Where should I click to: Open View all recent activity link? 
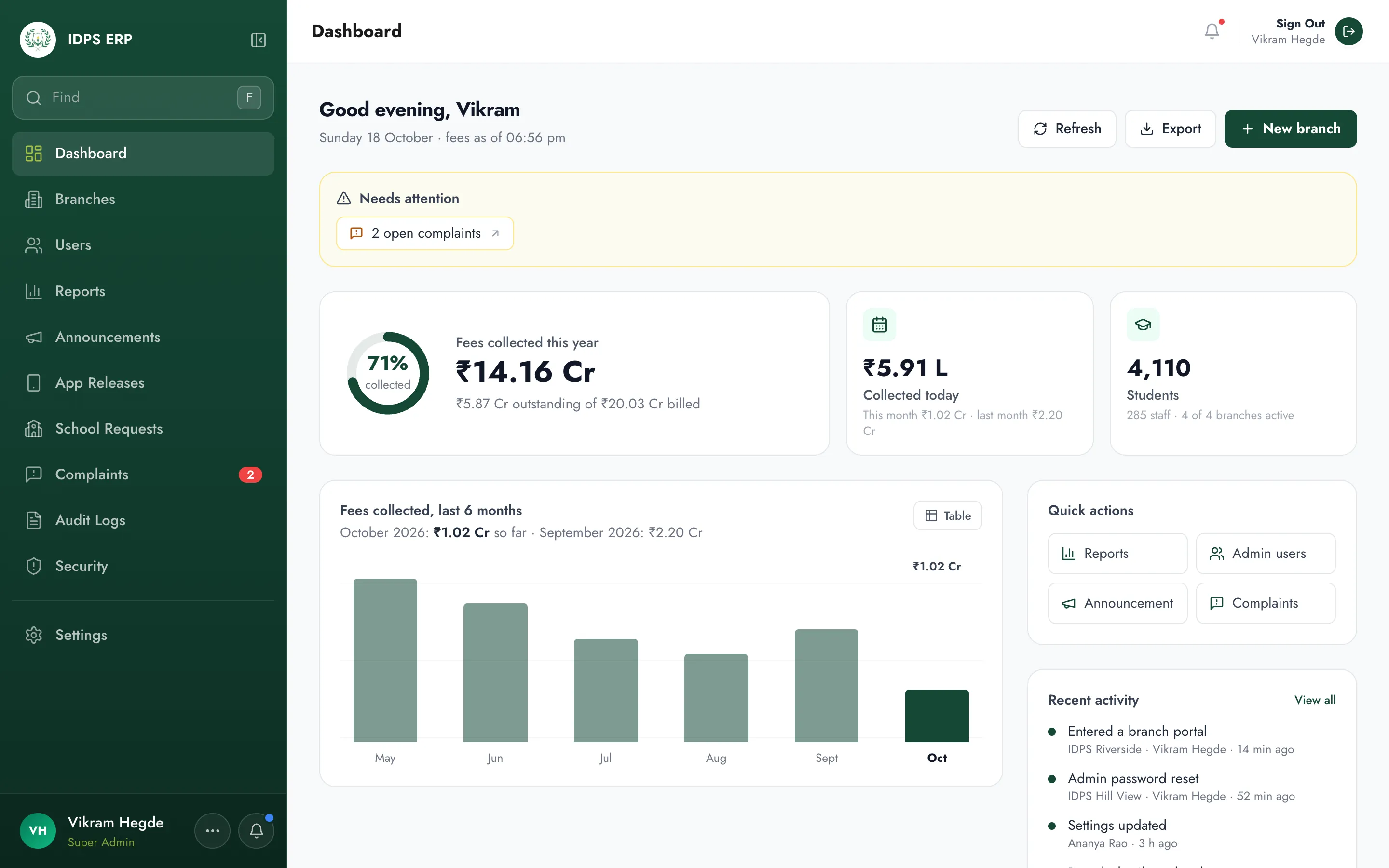pos(1315,700)
